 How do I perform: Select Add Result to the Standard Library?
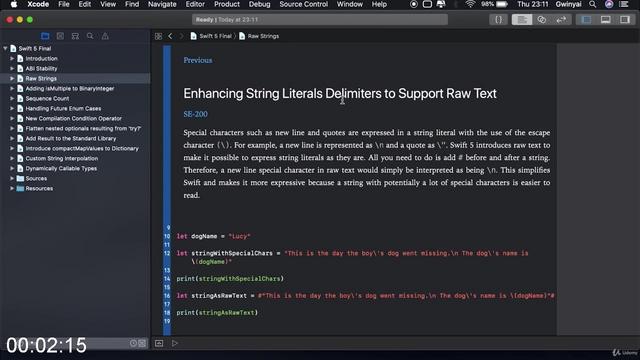tap(71, 138)
